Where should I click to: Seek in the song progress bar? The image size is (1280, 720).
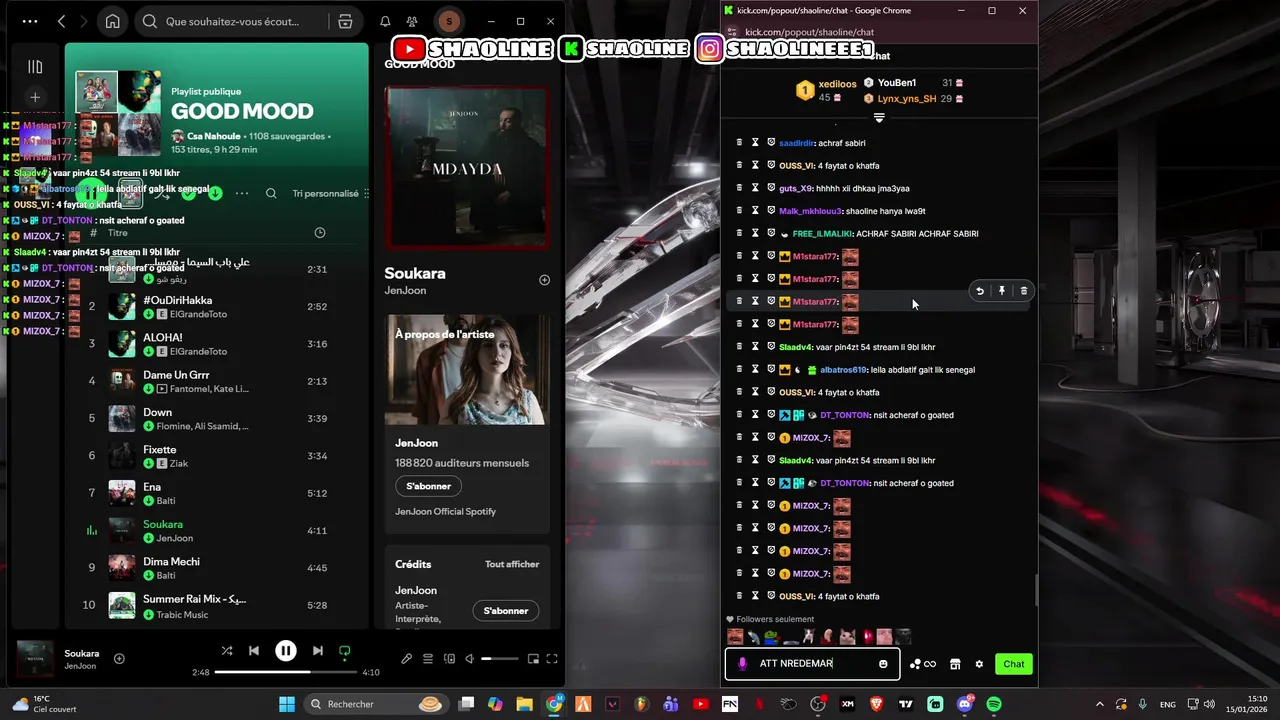pos(285,672)
